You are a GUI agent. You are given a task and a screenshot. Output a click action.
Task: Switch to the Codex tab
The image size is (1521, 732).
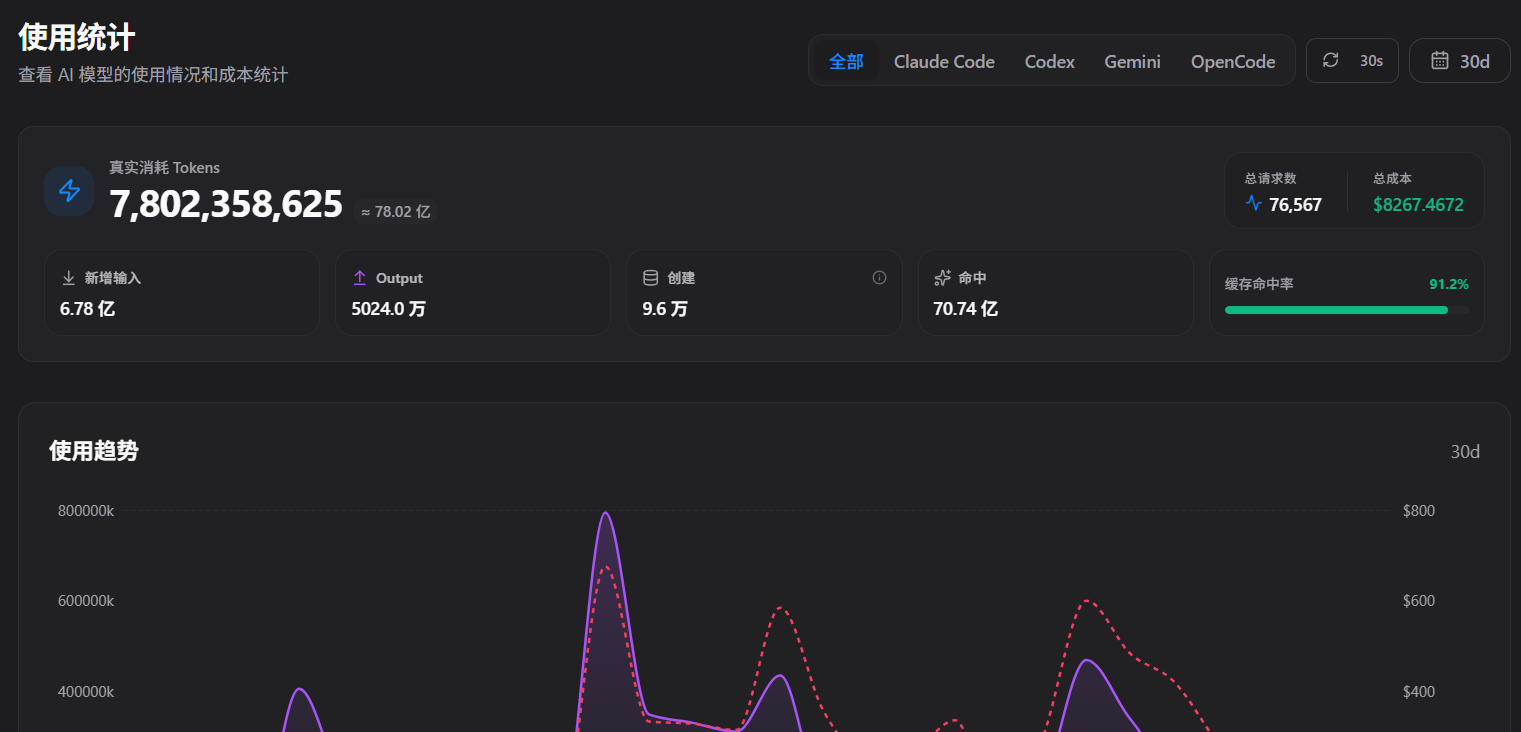coord(1050,61)
